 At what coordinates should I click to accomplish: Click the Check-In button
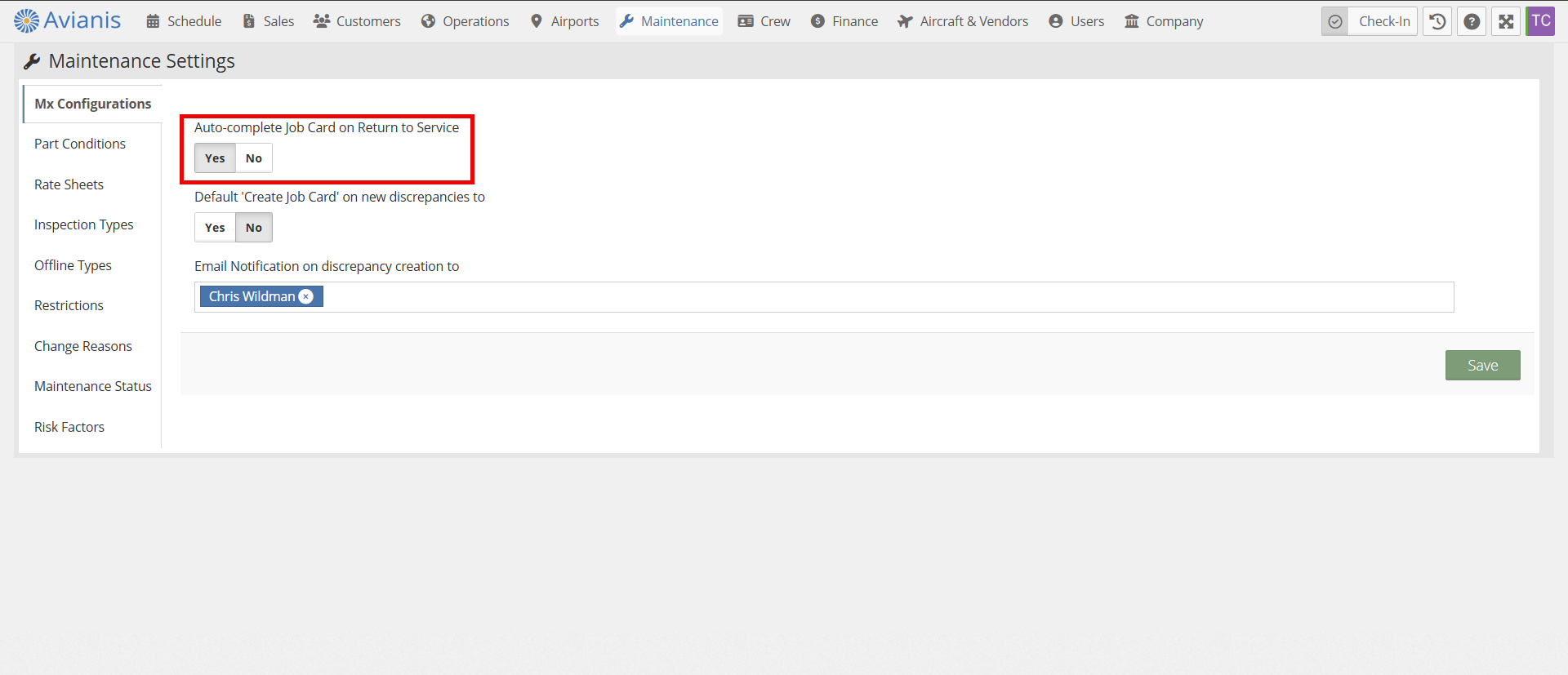click(1383, 22)
